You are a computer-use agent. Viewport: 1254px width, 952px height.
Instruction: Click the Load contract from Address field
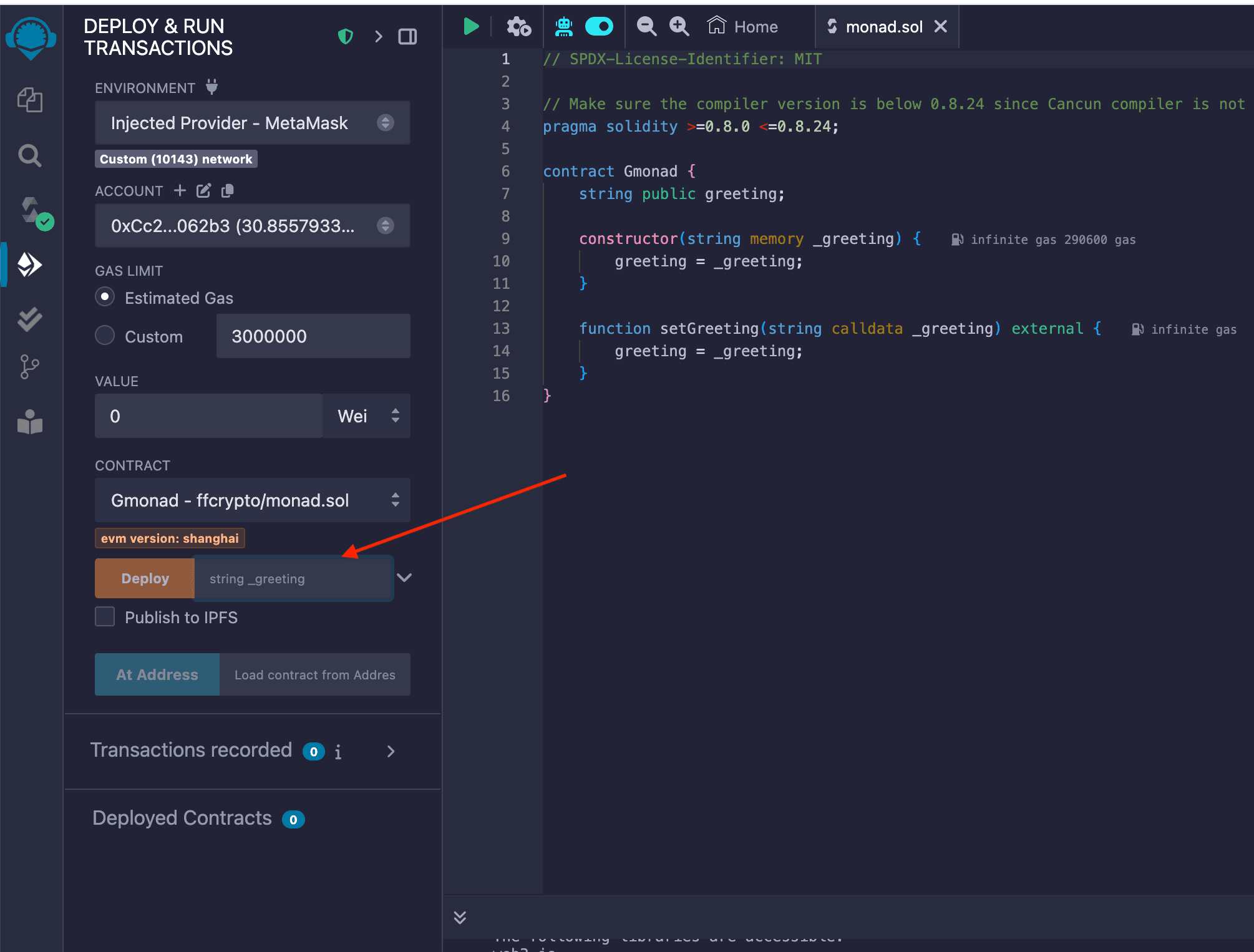[315, 674]
